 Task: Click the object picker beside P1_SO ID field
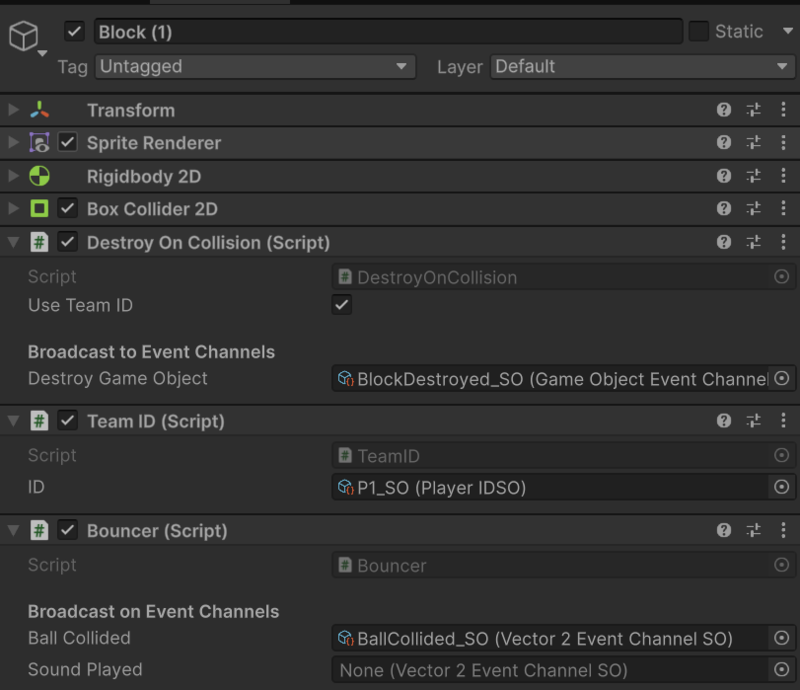click(782, 487)
